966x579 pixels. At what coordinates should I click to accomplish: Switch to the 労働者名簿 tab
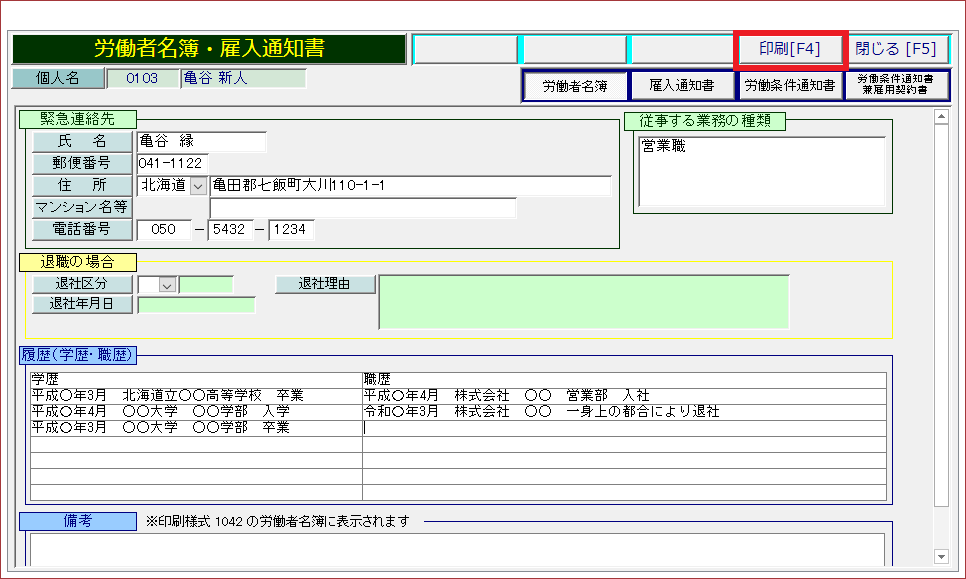click(574, 86)
